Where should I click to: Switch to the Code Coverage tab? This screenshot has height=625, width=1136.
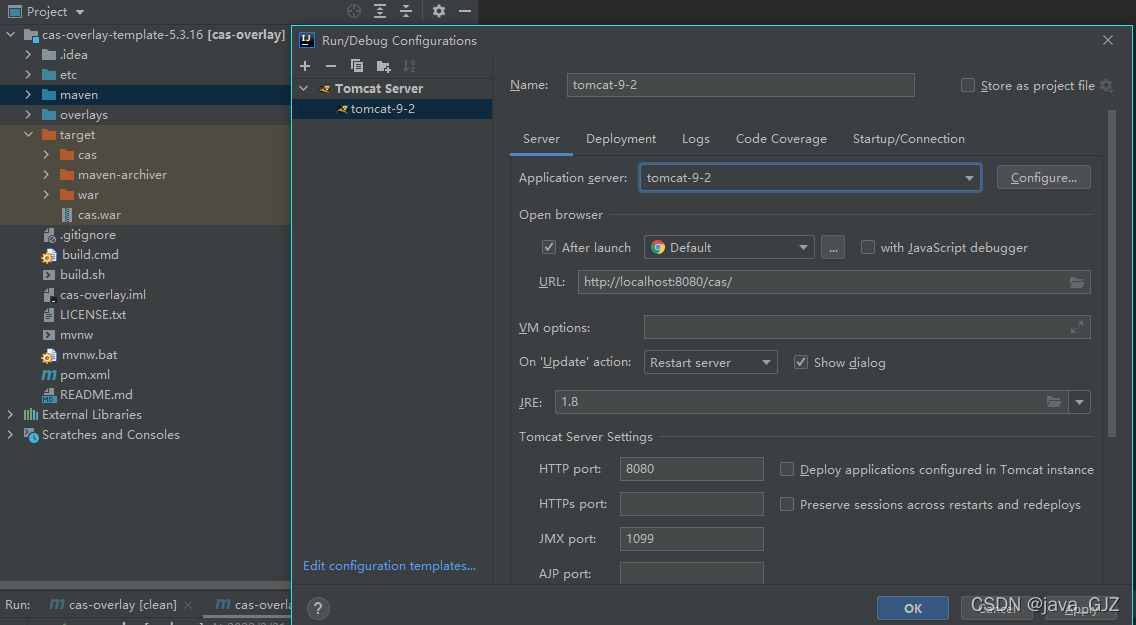point(781,139)
